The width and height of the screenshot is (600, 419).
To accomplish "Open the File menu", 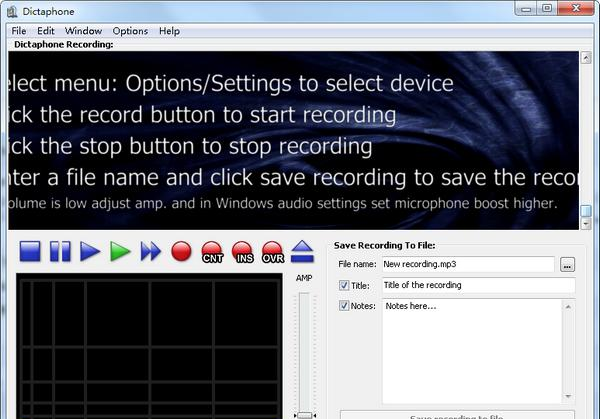I will pos(19,31).
